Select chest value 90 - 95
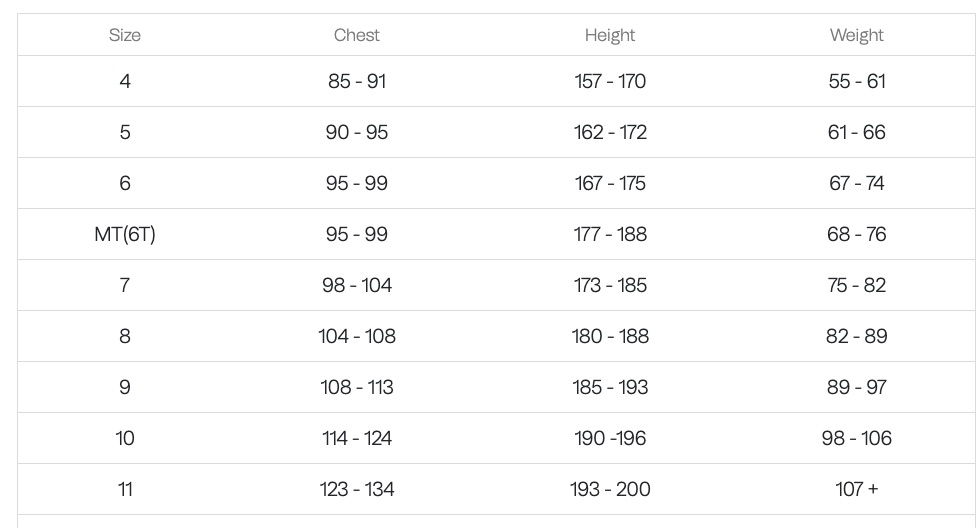 coord(357,132)
